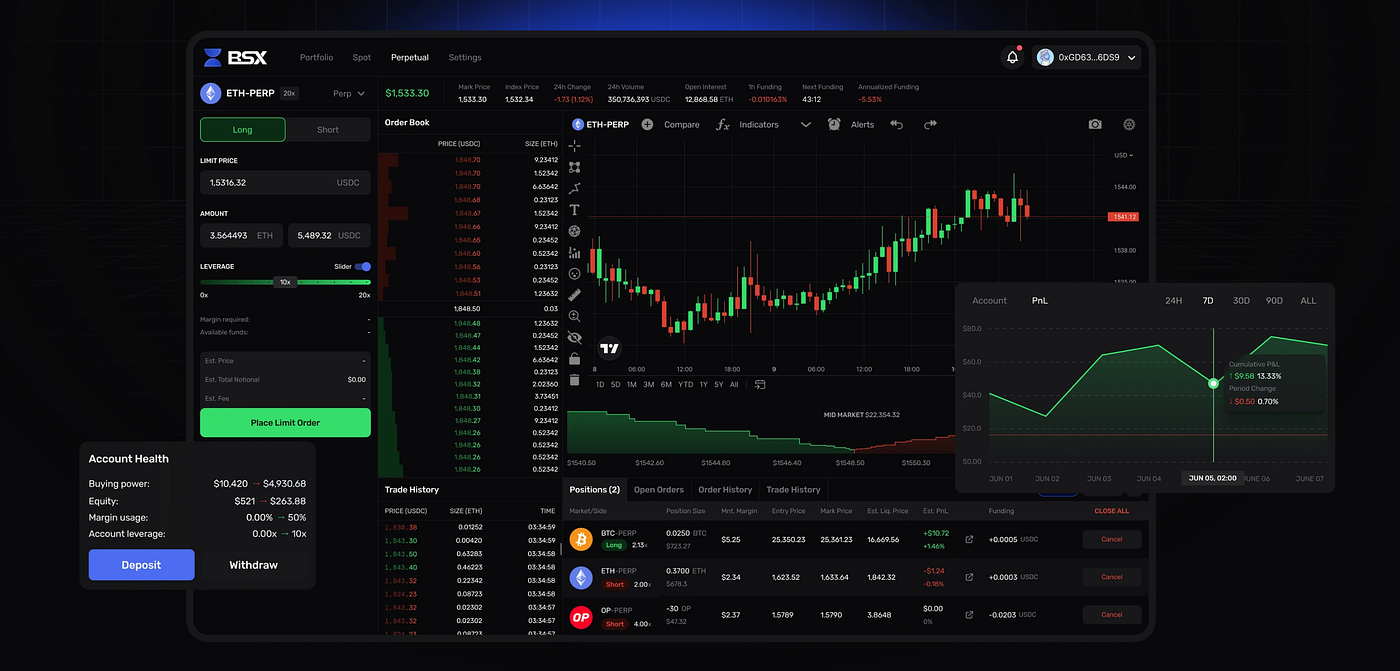Screen dimensions: 1400x671
Task: Click the ETH amount input field
Action: [x=241, y=235]
